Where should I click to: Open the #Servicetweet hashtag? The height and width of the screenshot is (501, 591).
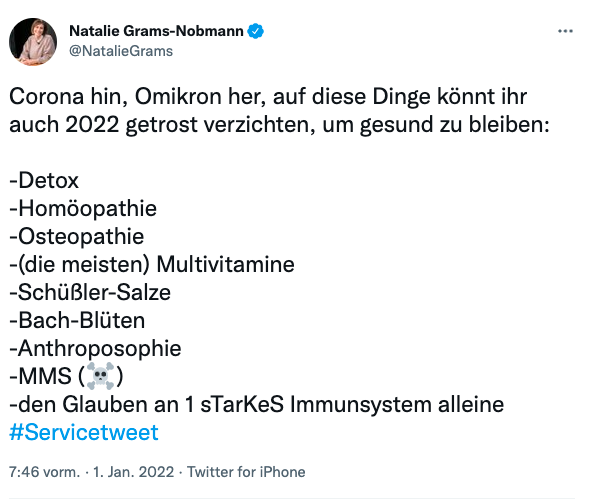coord(84,432)
